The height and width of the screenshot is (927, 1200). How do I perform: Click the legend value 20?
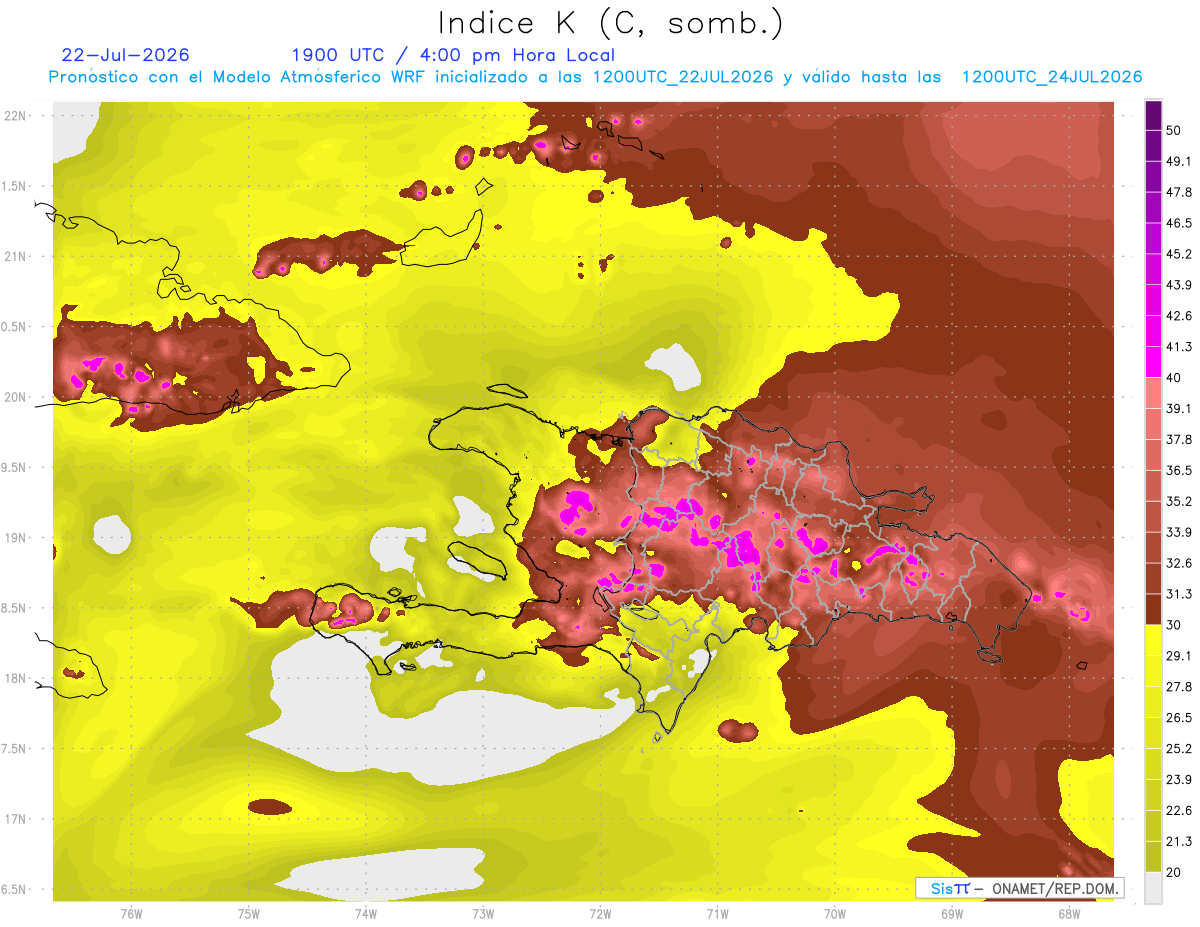(x=1175, y=873)
